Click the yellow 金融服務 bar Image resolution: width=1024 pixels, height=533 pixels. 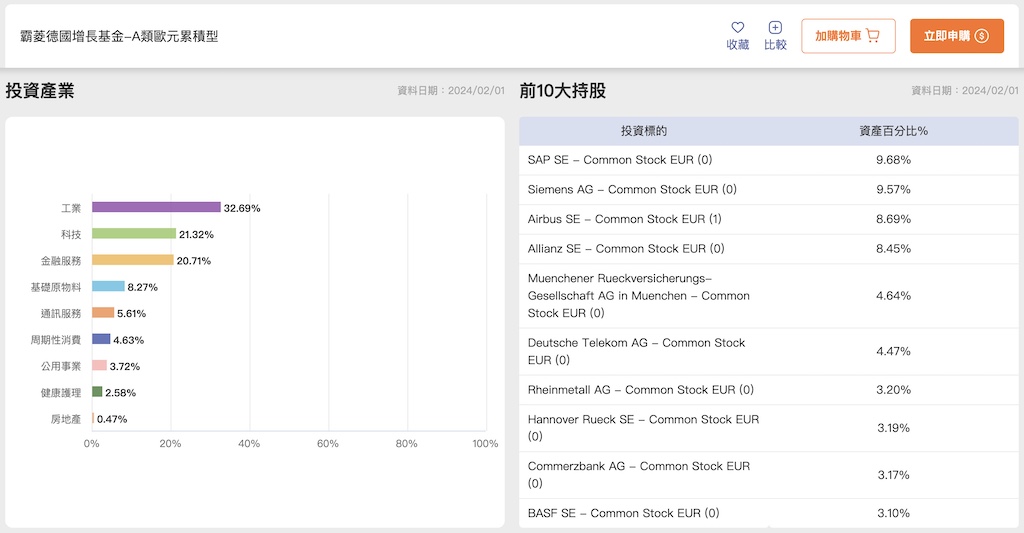(132, 260)
